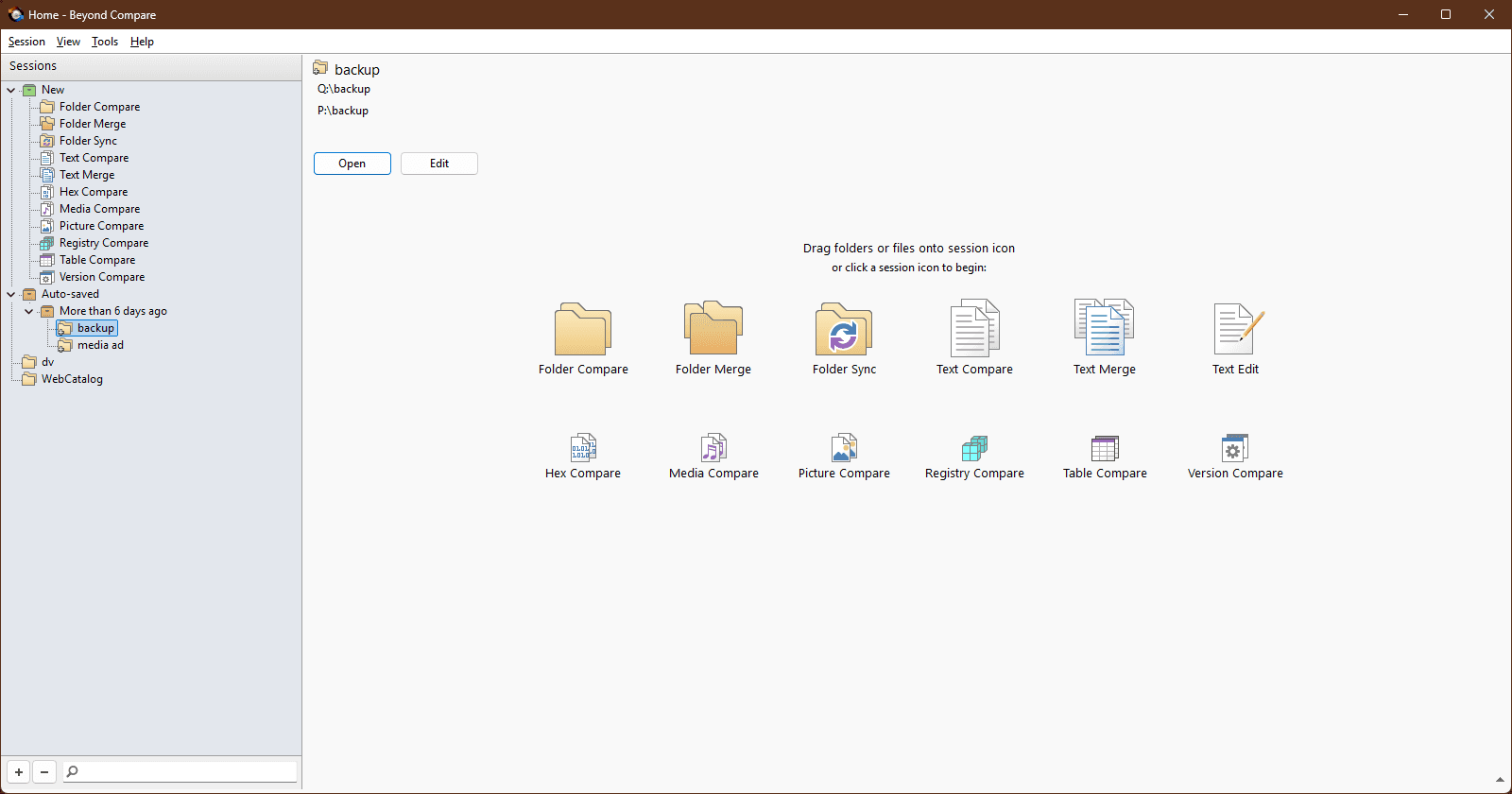The image size is (1512, 794).
Task: Add a new session with plus button
Action: [x=19, y=772]
